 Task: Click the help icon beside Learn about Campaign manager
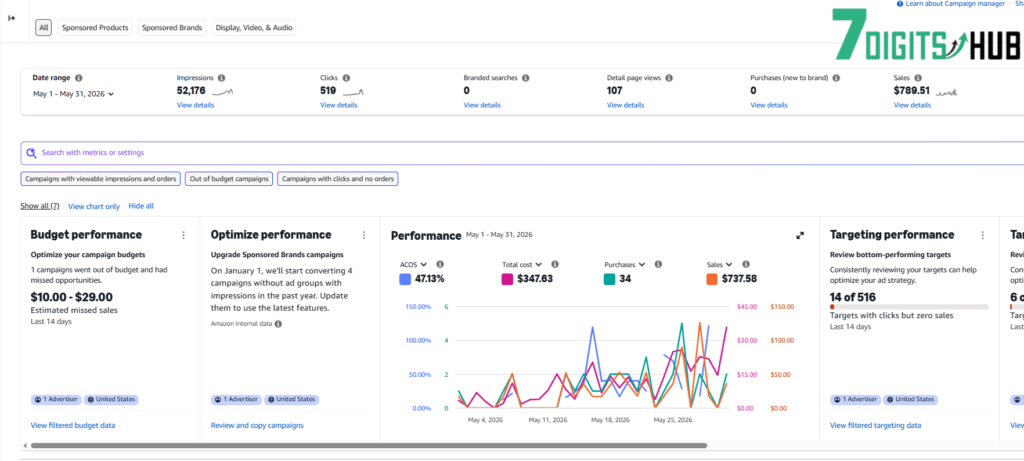901,4
